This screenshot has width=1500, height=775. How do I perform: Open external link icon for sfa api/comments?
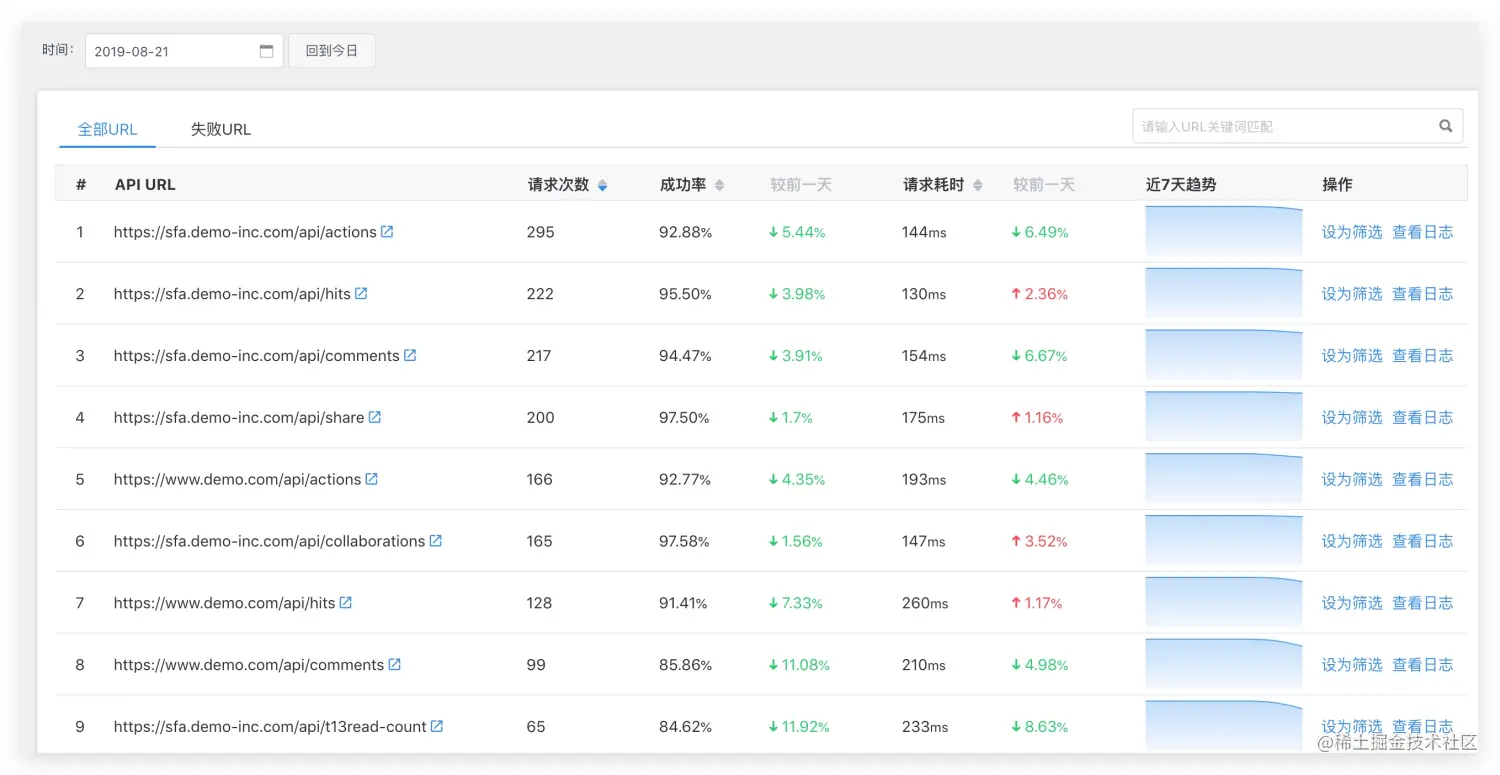tap(410, 355)
